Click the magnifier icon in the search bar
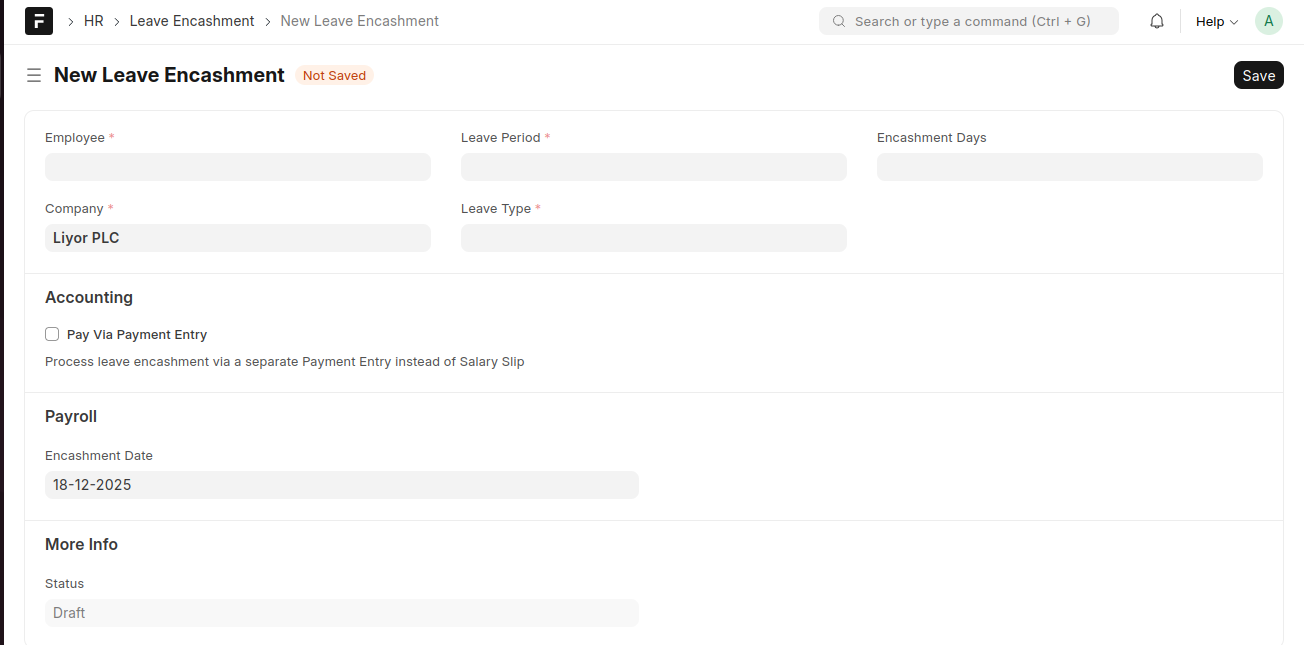This screenshot has width=1304, height=645. click(x=838, y=21)
